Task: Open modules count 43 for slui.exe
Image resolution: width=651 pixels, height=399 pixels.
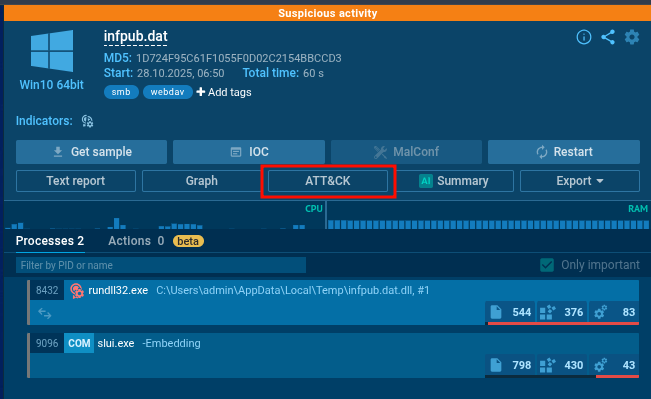Action: (x=614, y=365)
